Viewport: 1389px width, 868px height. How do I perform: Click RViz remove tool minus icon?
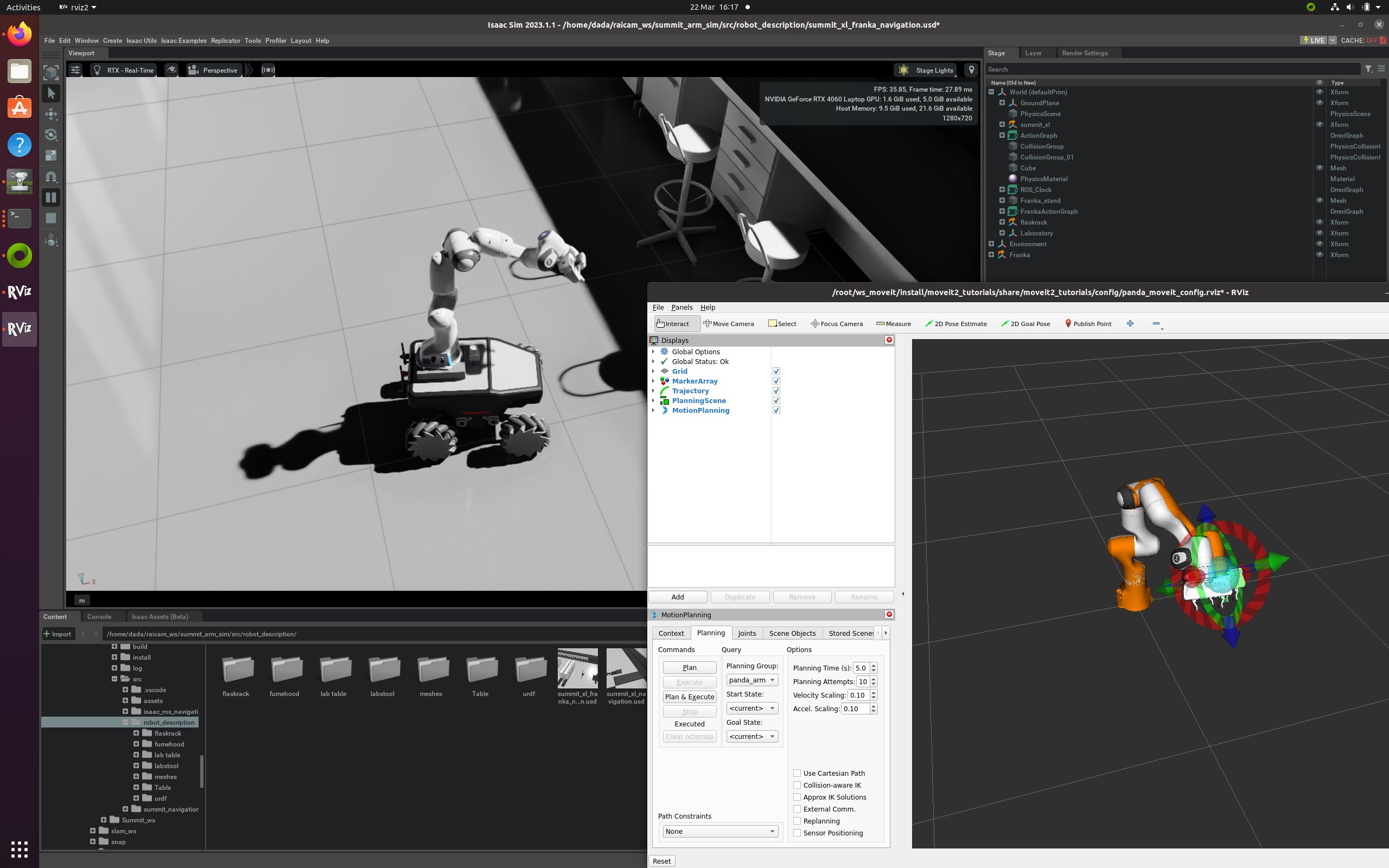coord(1156,324)
